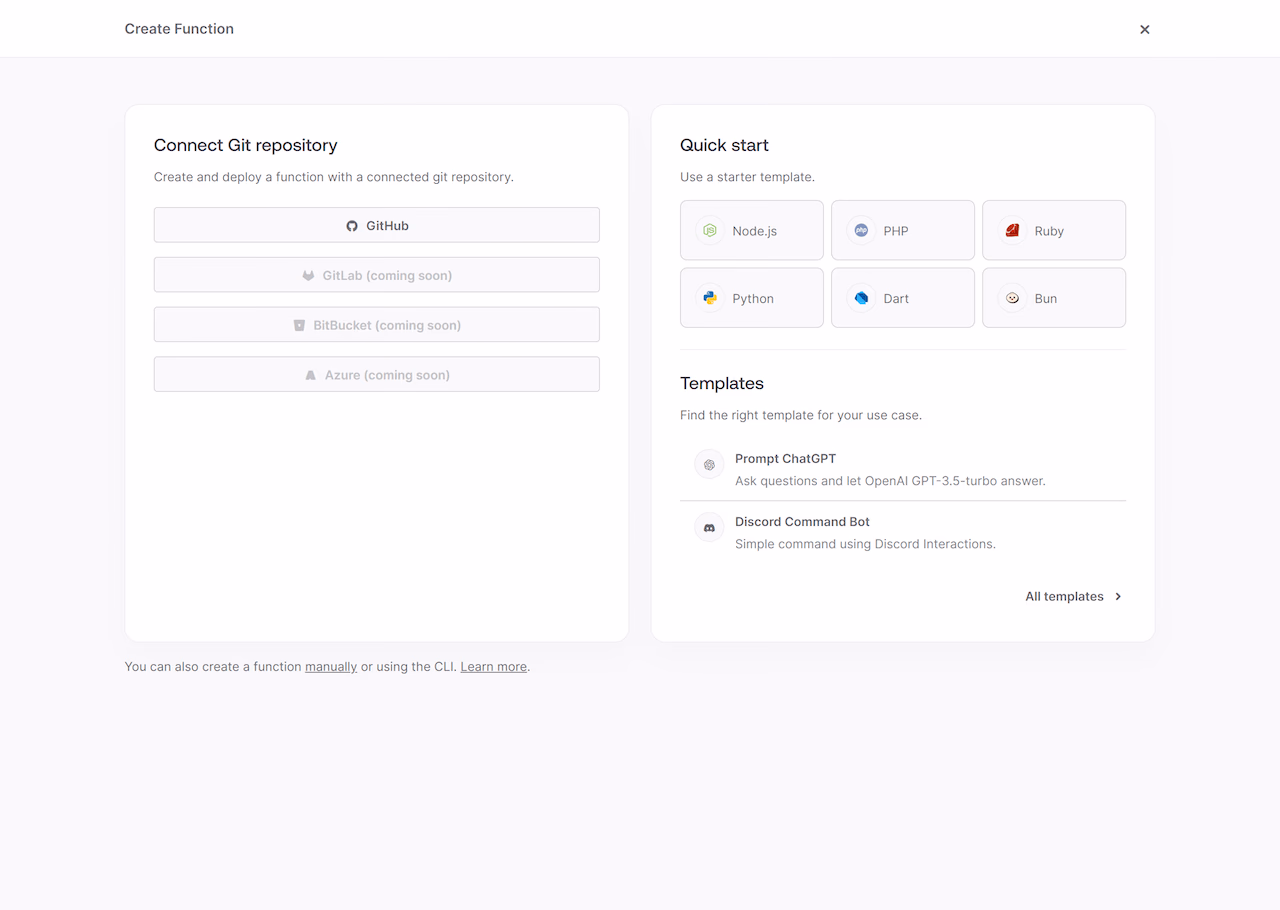The image size is (1280, 910).
Task: Click the 'Quick start' heading
Action: click(x=724, y=145)
